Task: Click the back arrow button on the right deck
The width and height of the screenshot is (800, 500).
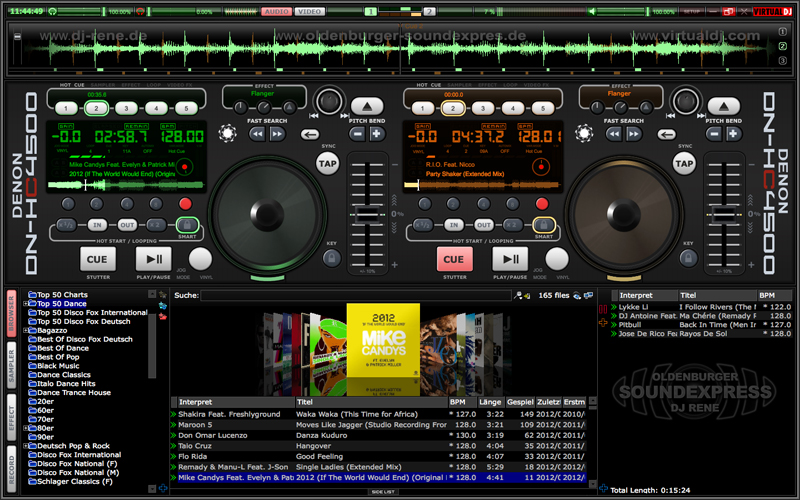Action: [x=666, y=135]
